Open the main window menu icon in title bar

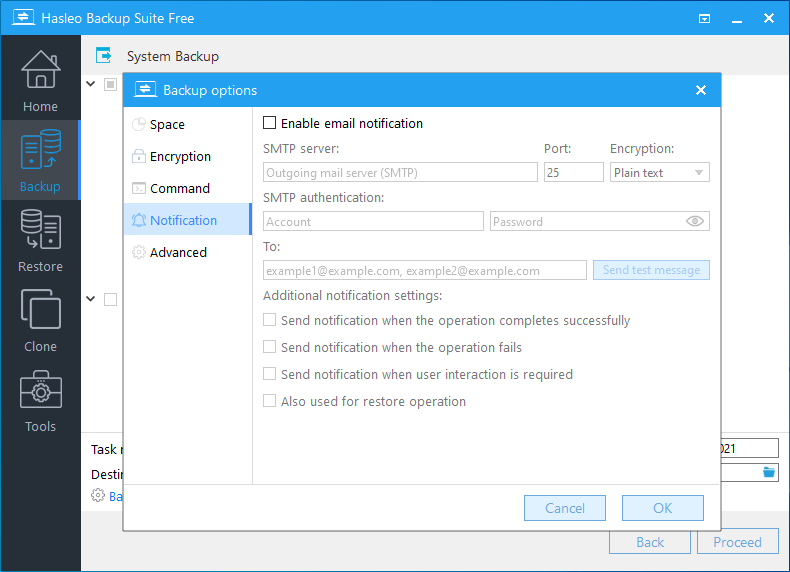tap(704, 19)
